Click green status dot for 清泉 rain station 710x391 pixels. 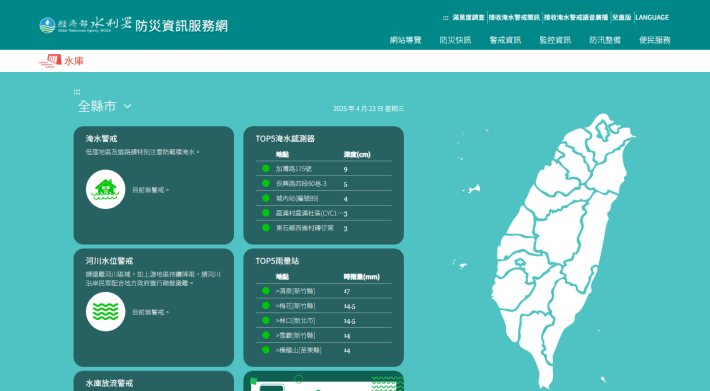(266, 291)
